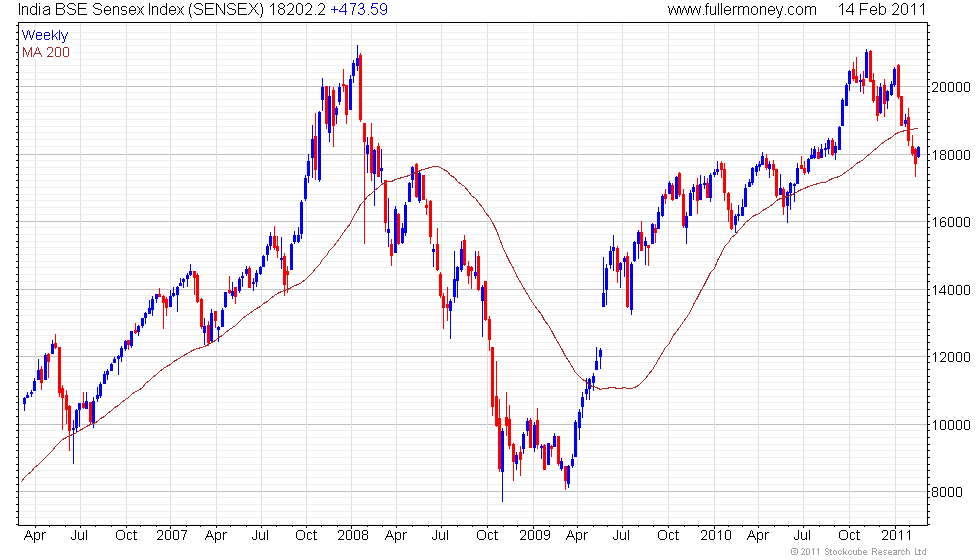Click the "Oct" label just before 2007
The height and width of the screenshot is (560, 980).
126,536
